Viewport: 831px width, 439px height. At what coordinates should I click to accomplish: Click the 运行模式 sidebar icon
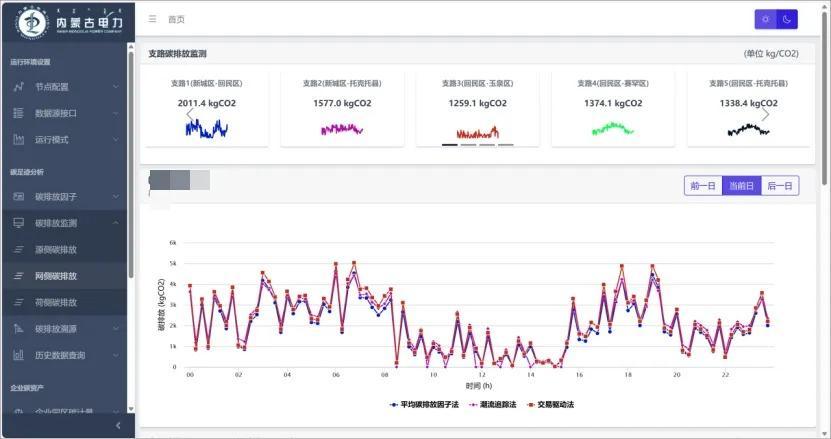click(19, 140)
